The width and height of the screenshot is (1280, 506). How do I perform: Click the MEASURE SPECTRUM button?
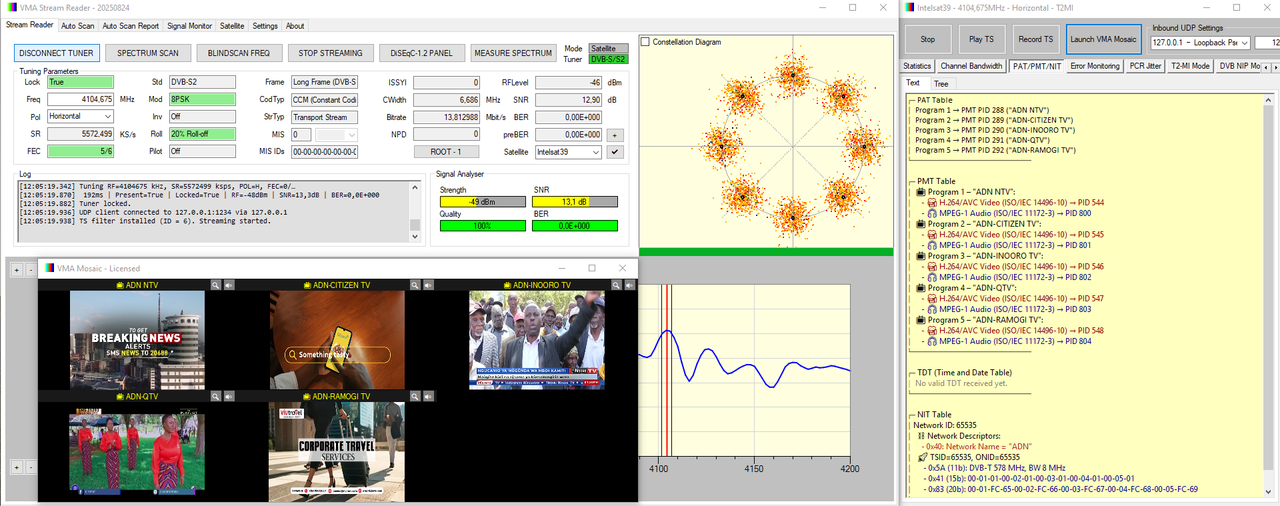513,52
